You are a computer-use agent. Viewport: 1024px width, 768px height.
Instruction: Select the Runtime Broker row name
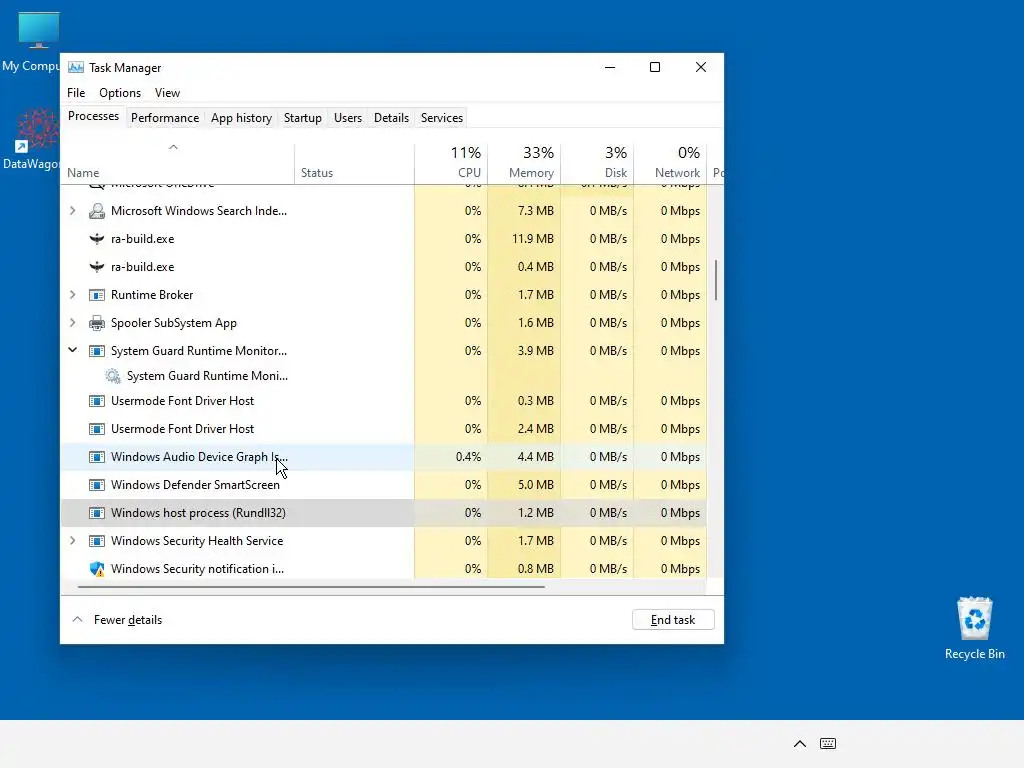[x=152, y=295]
